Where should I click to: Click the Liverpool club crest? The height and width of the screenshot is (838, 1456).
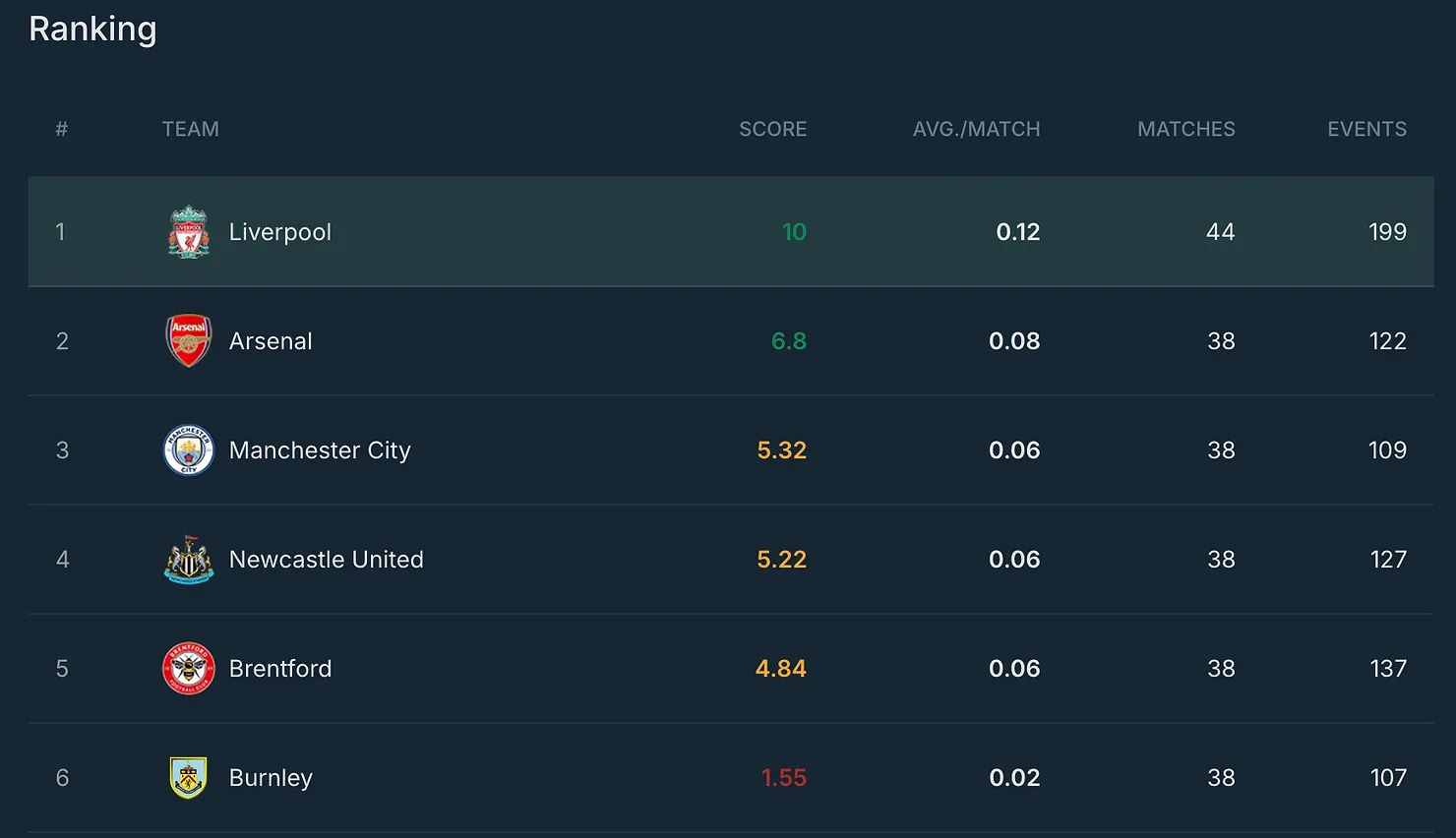point(189,232)
